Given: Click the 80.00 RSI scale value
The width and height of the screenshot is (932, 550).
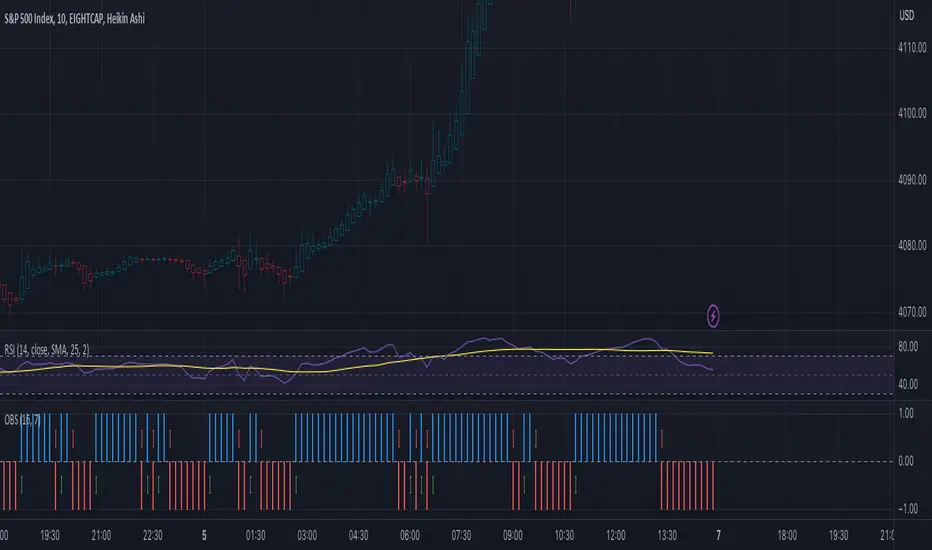Looking at the screenshot, I should [908, 347].
